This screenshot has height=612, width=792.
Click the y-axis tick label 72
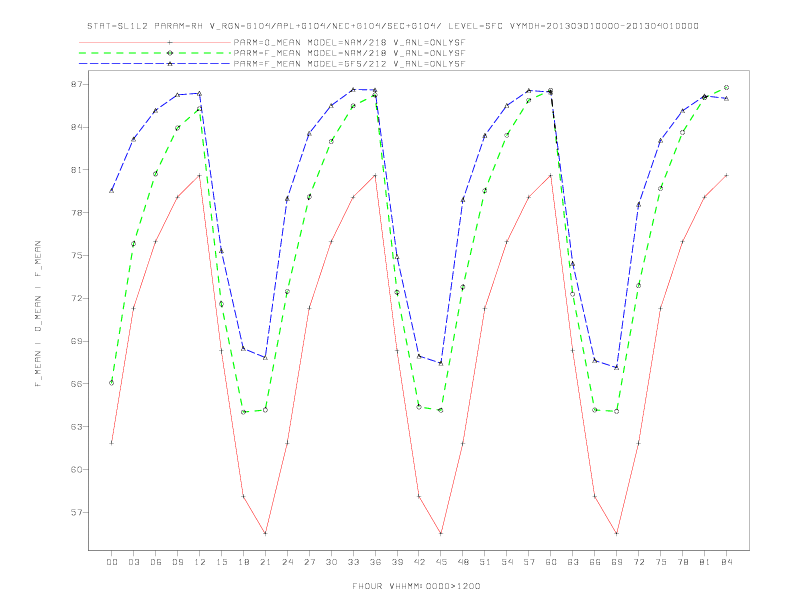76,298
